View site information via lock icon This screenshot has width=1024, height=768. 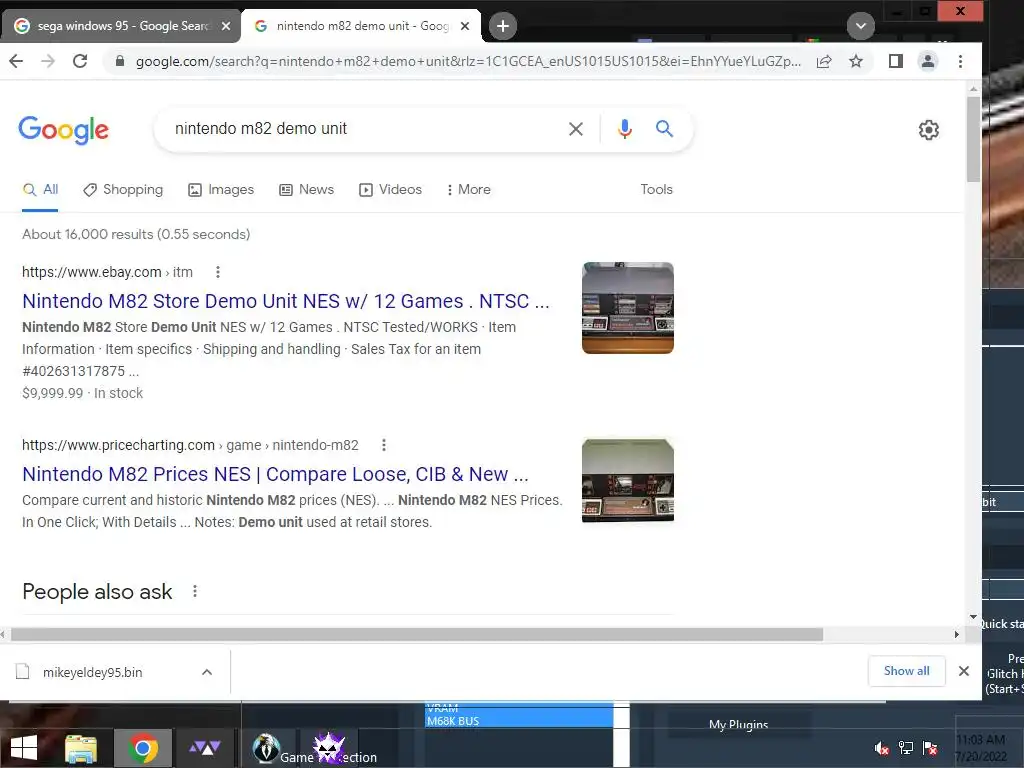tap(120, 61)
